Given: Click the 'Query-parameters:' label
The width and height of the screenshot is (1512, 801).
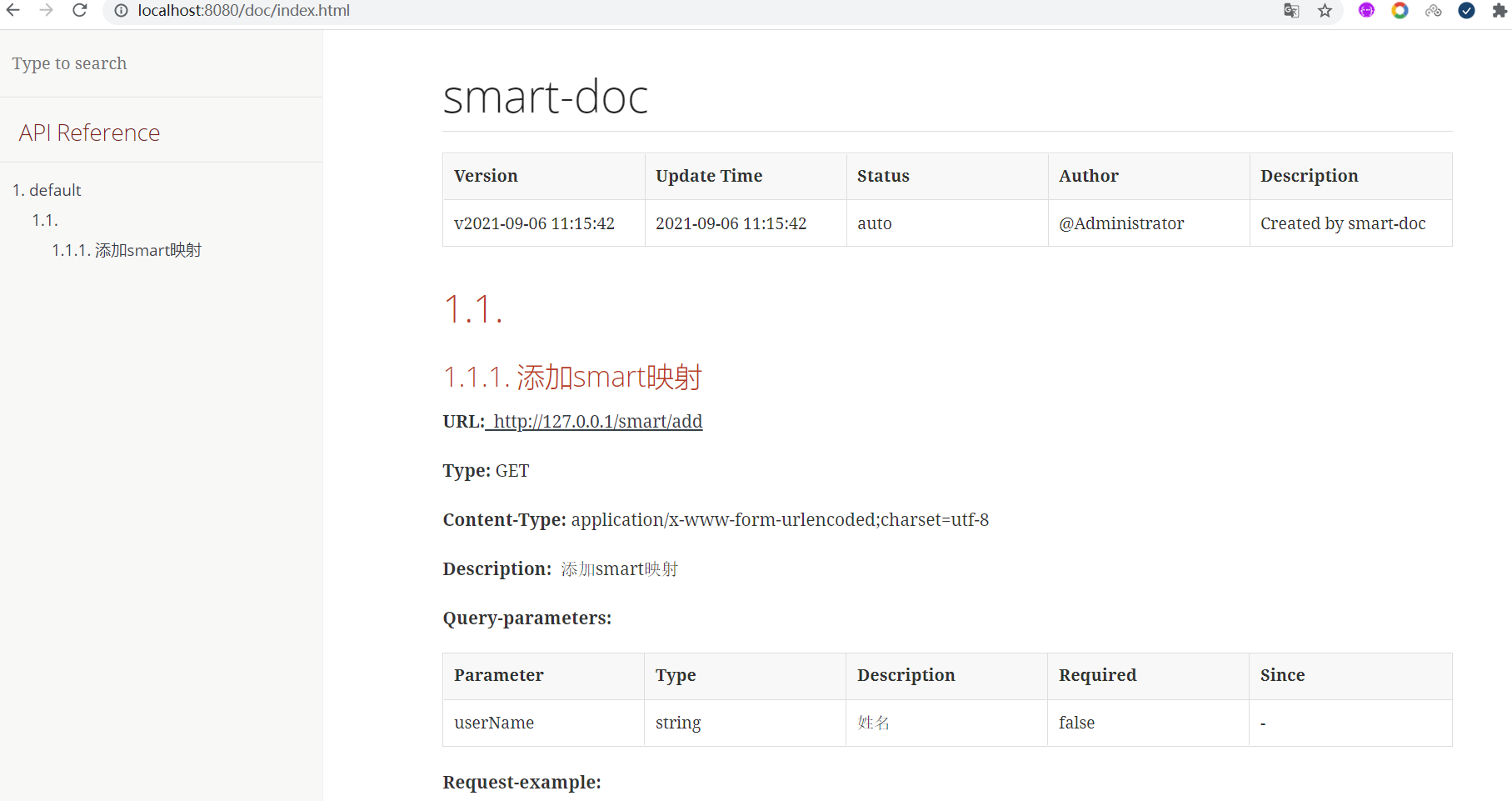Looking at the screenshot, I should 527,618.
